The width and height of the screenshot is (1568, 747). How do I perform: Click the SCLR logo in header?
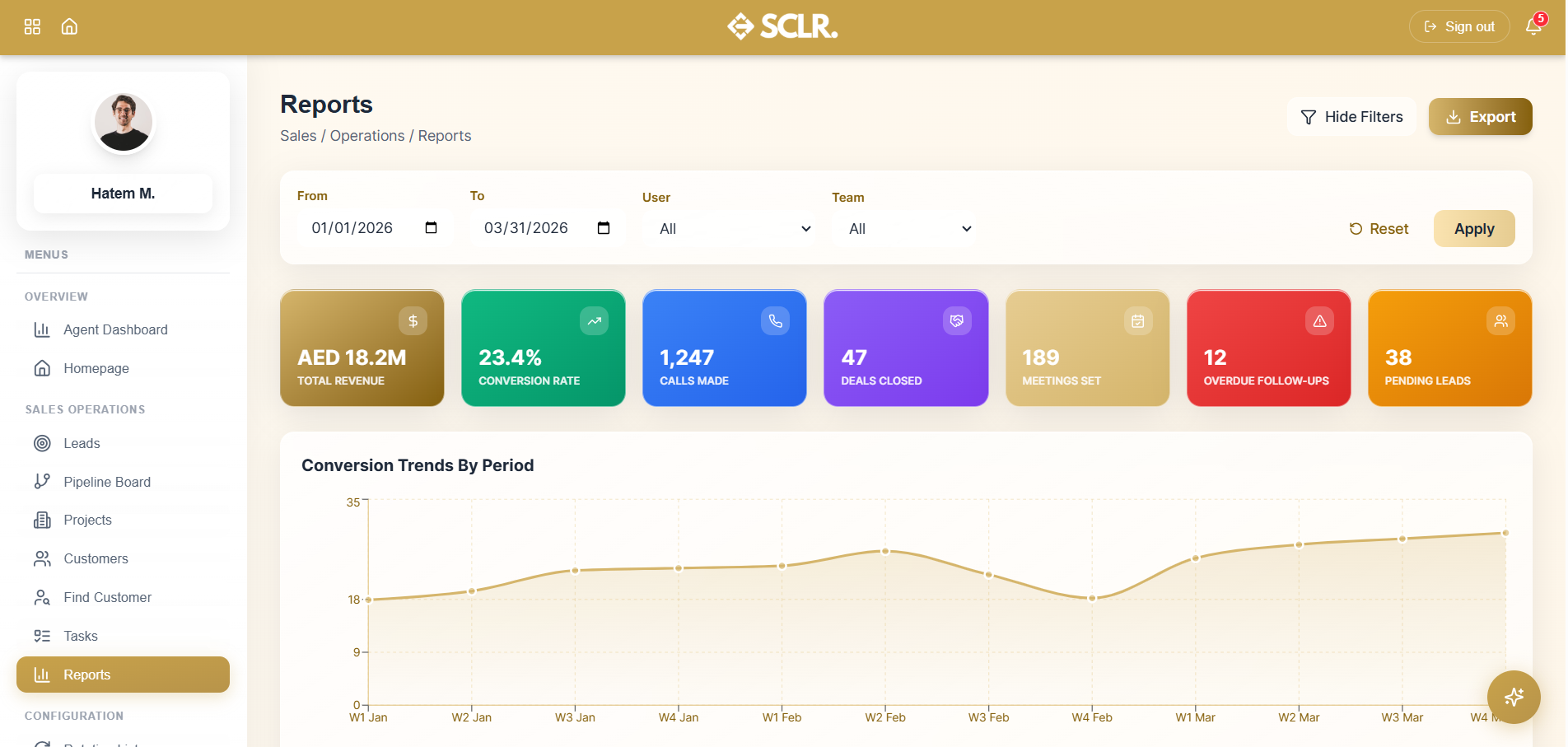782,26
